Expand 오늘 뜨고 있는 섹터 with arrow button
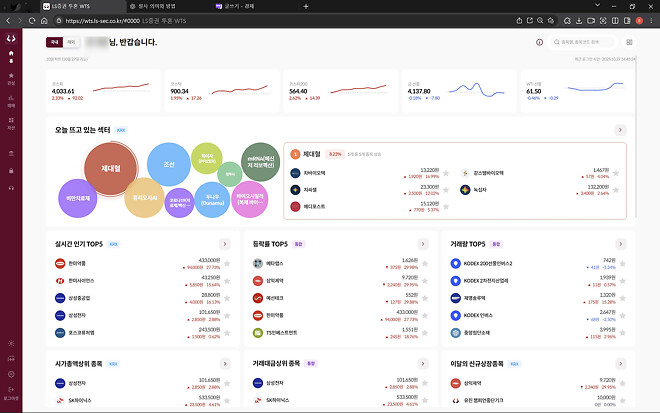The height and width of the screenshot is (413, 660). pyautogui.click(x=620, y=130)
